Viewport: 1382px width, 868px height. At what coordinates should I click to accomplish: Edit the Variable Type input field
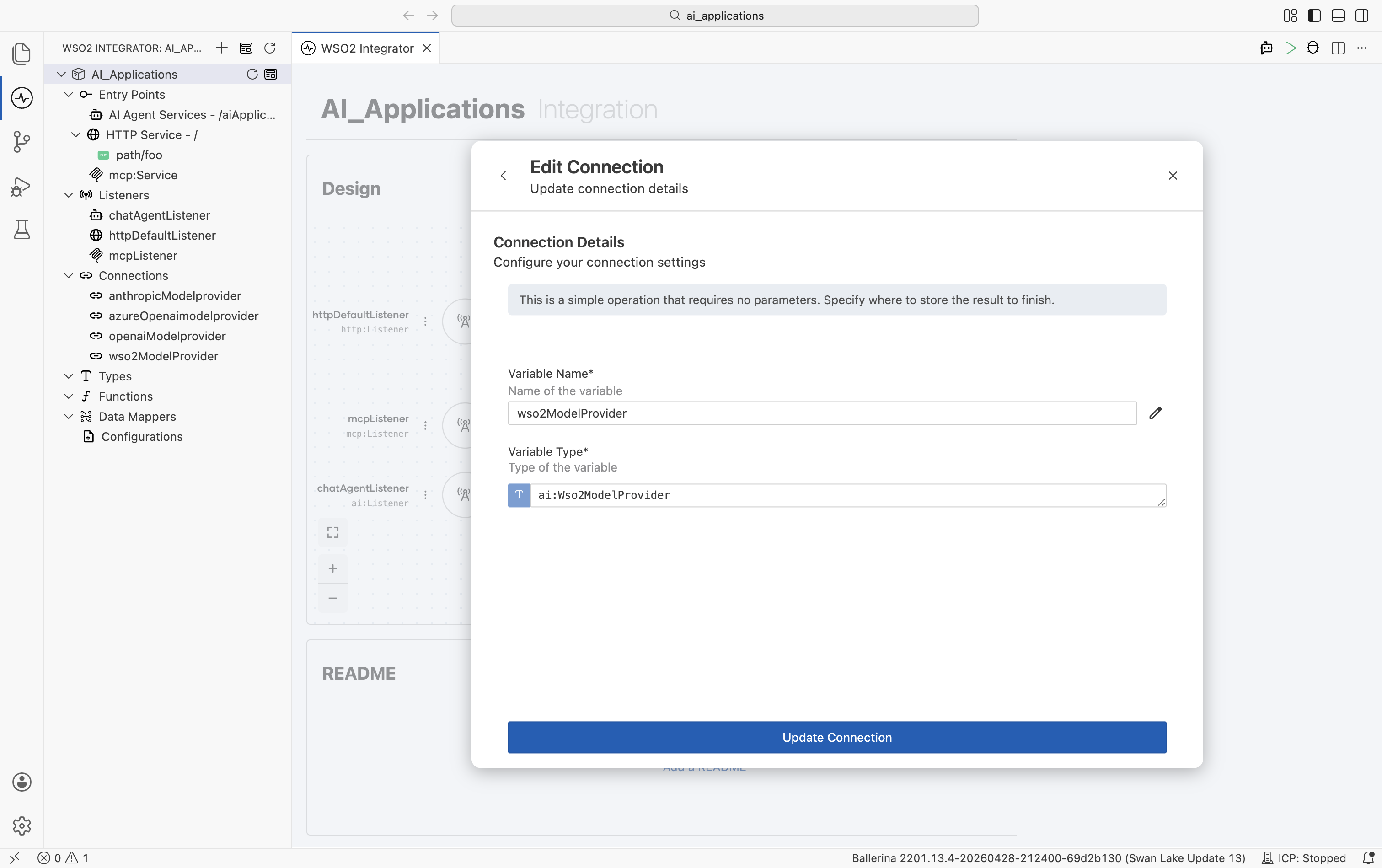848,495
